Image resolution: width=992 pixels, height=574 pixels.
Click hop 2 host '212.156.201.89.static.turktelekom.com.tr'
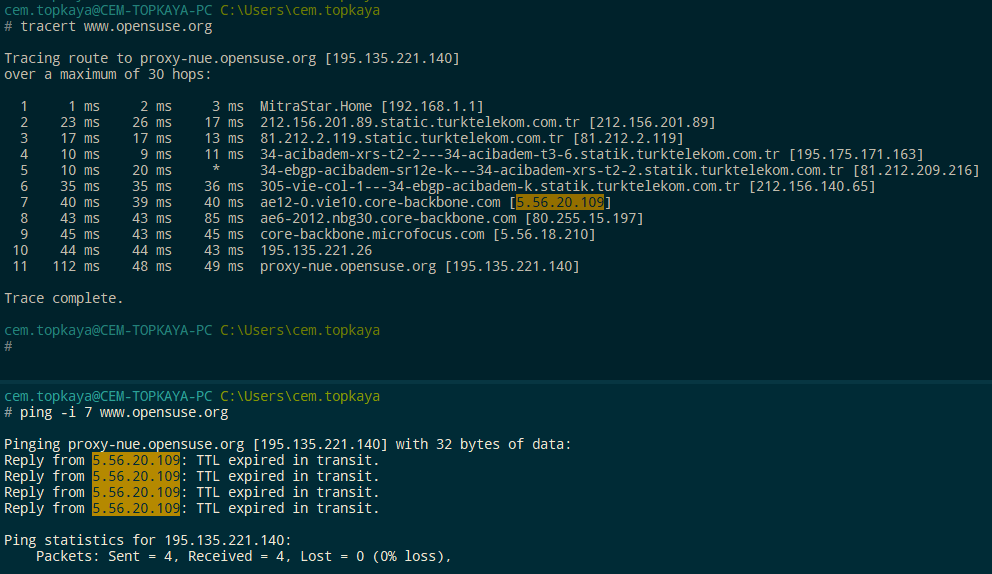pos(419,122)
